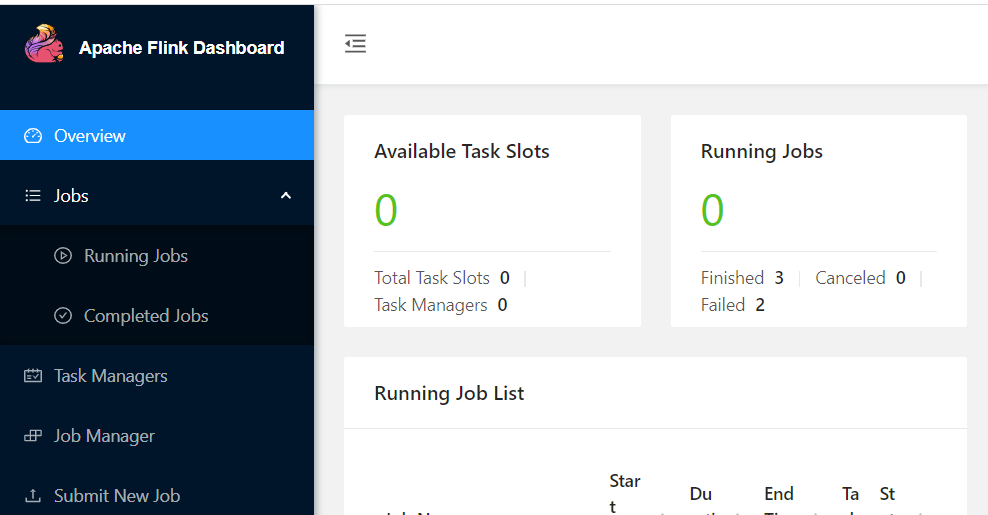Click the Job Manager blocks icon

[x=33, y=436]
